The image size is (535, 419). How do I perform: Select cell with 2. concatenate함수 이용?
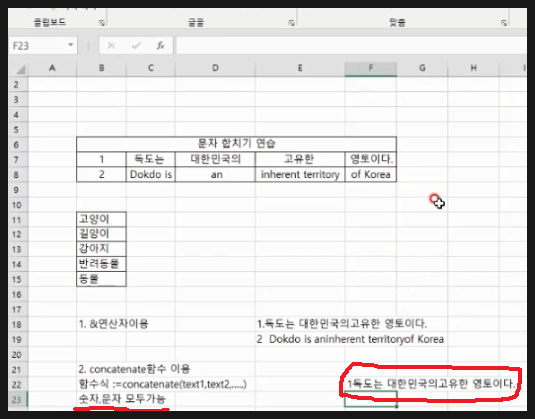point(134,369)
